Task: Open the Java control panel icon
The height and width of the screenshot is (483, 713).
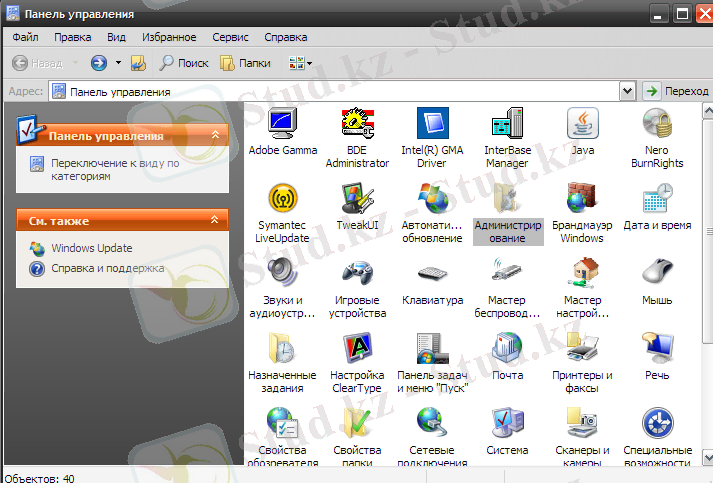Action: [x=582, y=125]
